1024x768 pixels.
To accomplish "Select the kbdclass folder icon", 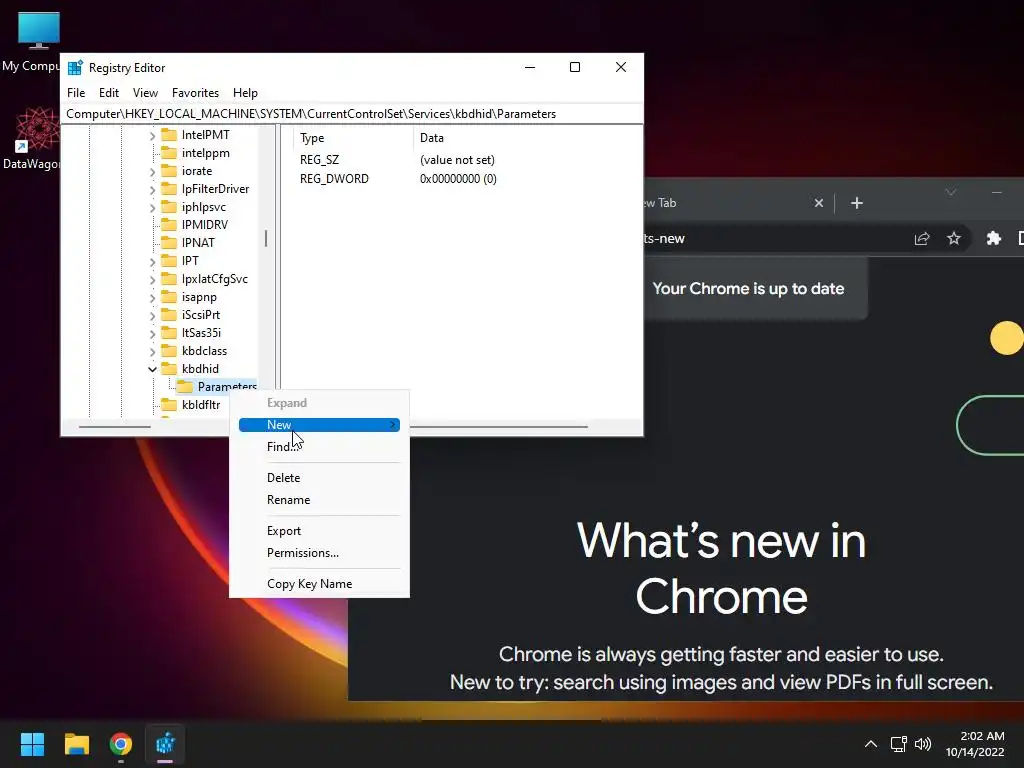I will [169, 351].
